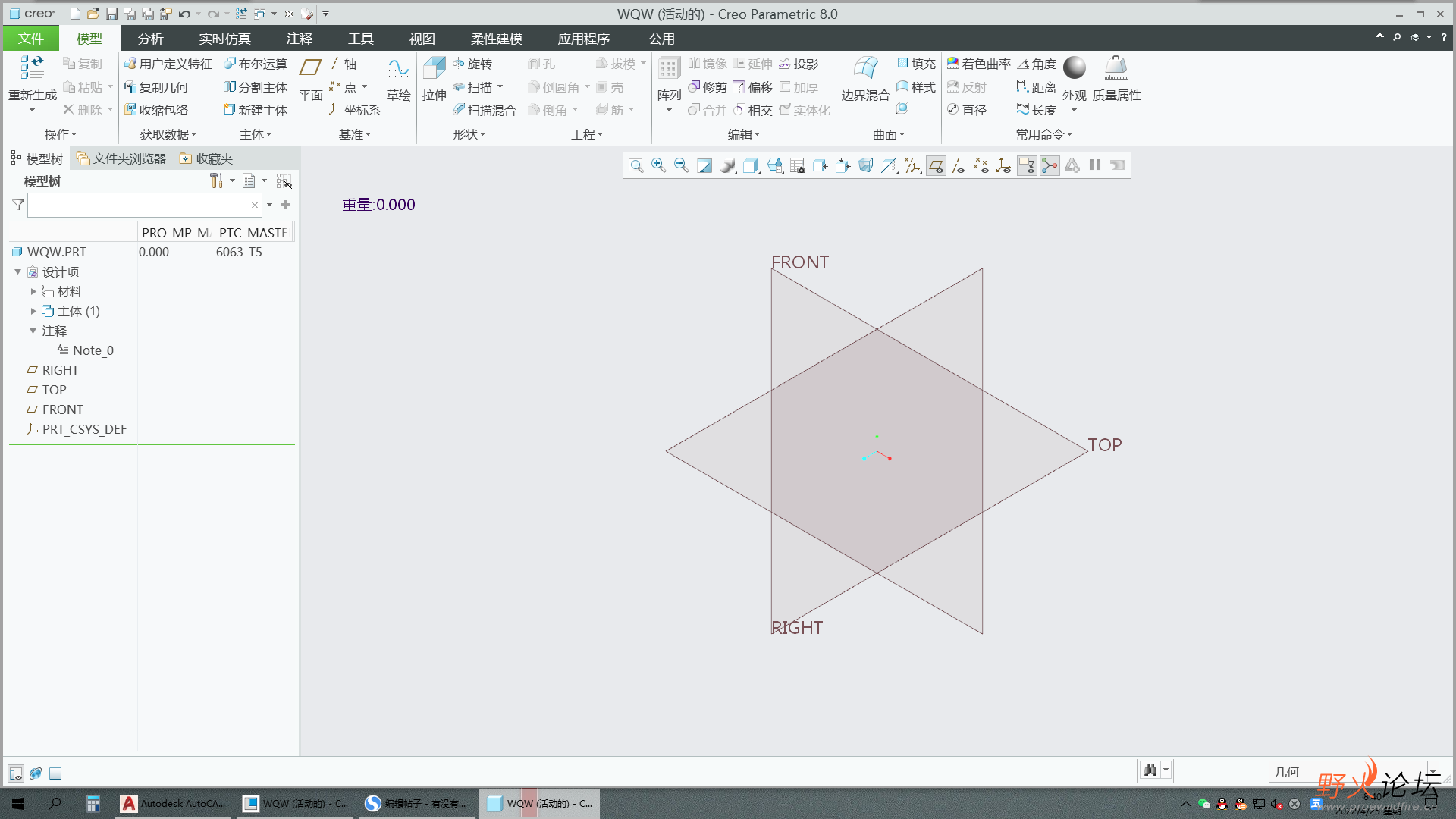Open the 几何 selection filter dropdown
Image resolution: width=1456 pixels, height=819 pixels.
click(x=1354, y=771)
